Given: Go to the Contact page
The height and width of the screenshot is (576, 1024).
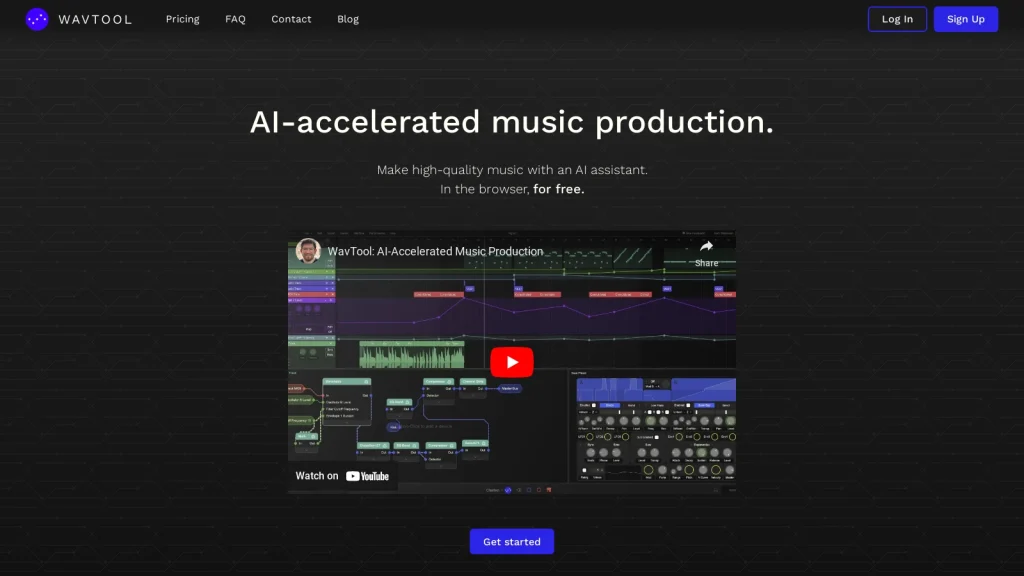Looking at the screenshot, I should [291, 19].
